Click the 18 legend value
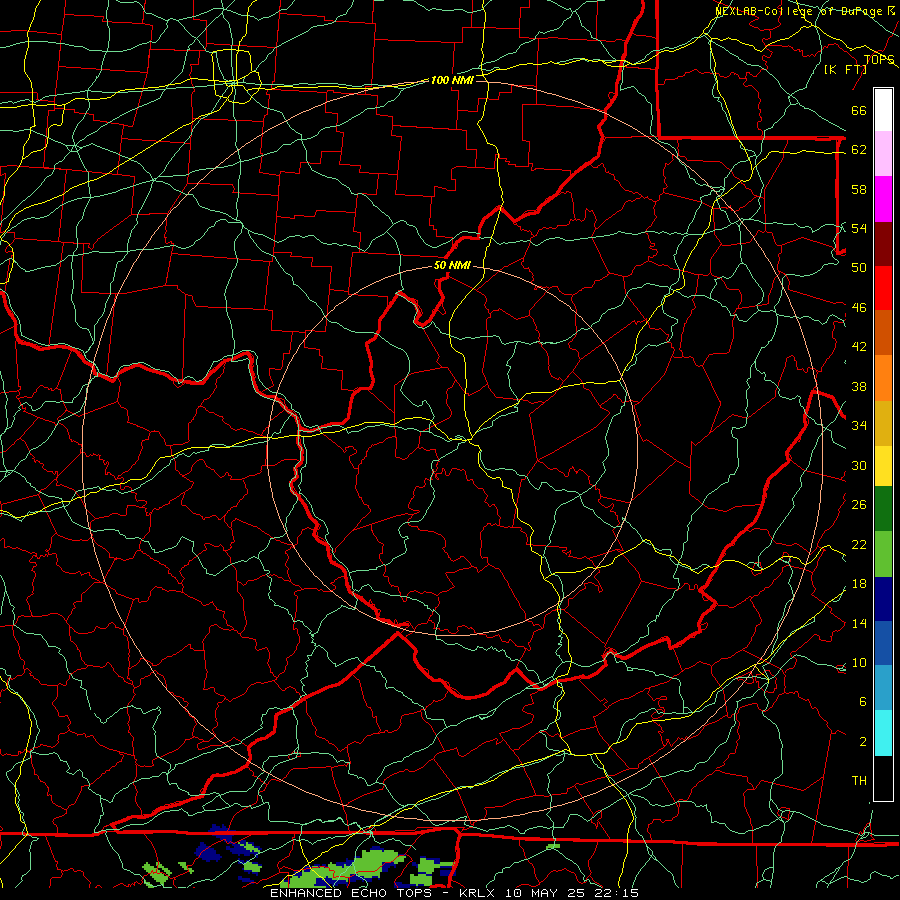 (859, 584)
